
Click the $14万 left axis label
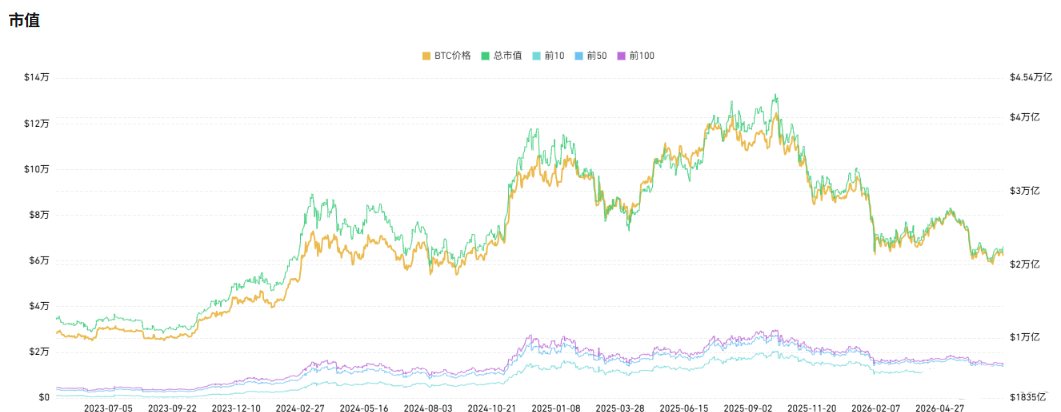point(37,78)
